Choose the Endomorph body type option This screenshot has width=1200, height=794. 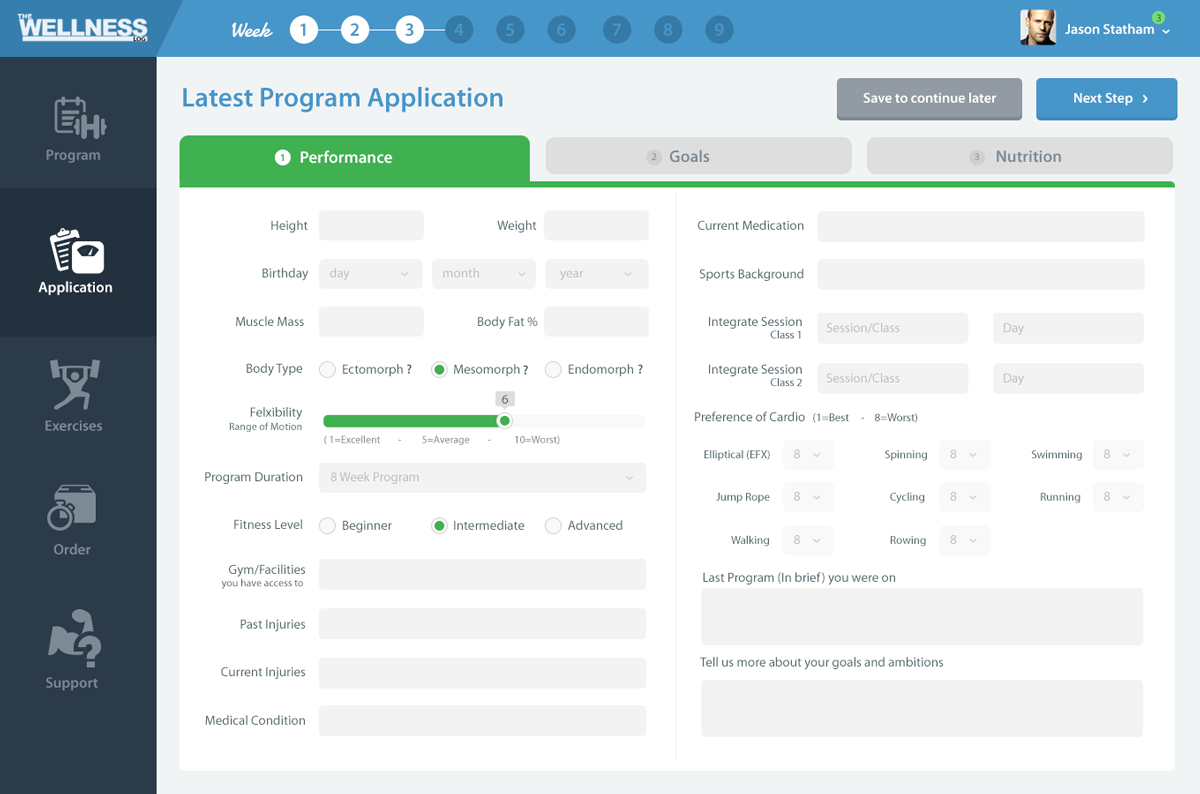pos(553,370)
